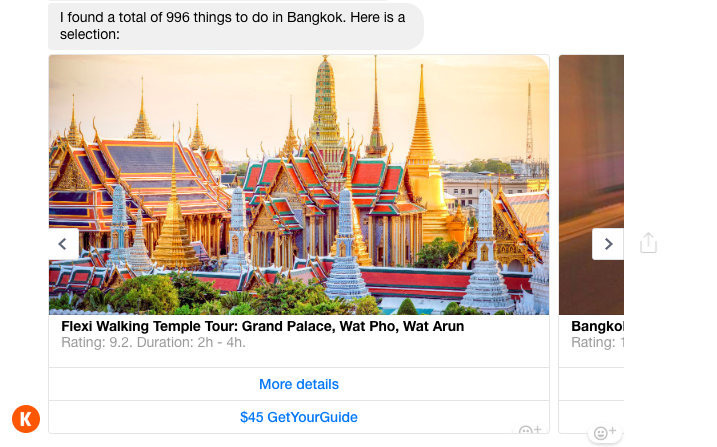Viewport: 717px width, 447px height.
Task: Click the empty space right of message bubble
Action: (x=560, y=26)
